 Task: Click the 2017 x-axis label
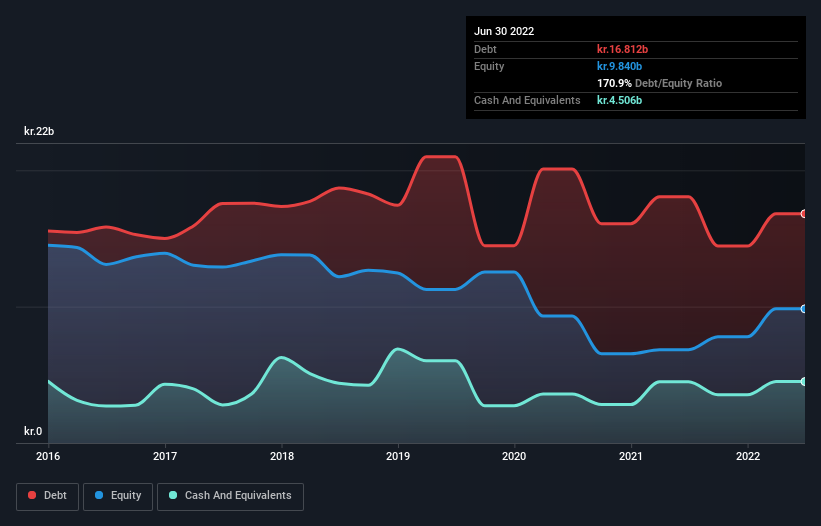tap(165, 456)
